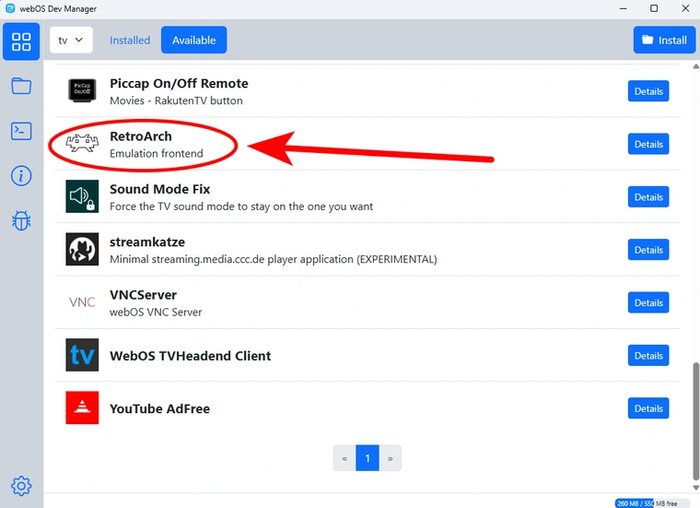The height and width of the screenshot is (508, 700).
Task: Expand the tv device dropdown
Action: 71,40
